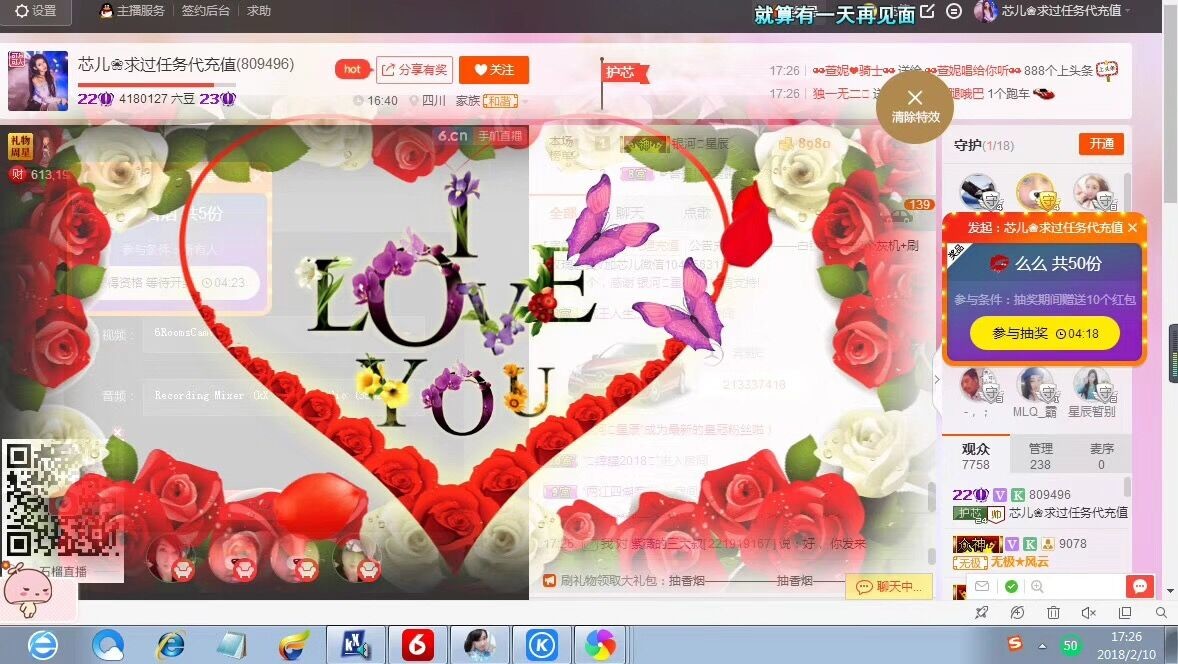Open the song pop-out icon beside the lyrics
1178x664 pixels.
click(x=928, y=11)
